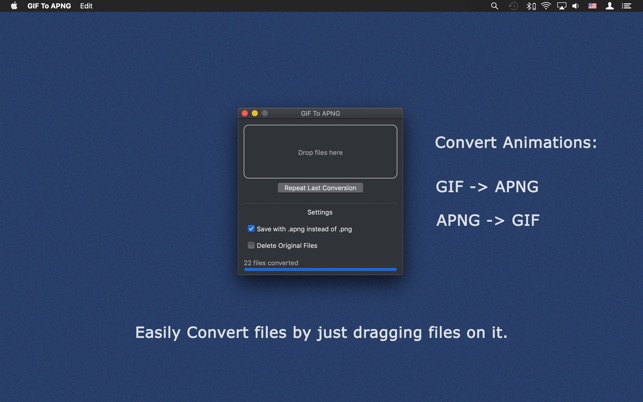Open the US flag input source menu
This screenshot has height=402, width=643.
pyautogui.click(x=592, y=6)
